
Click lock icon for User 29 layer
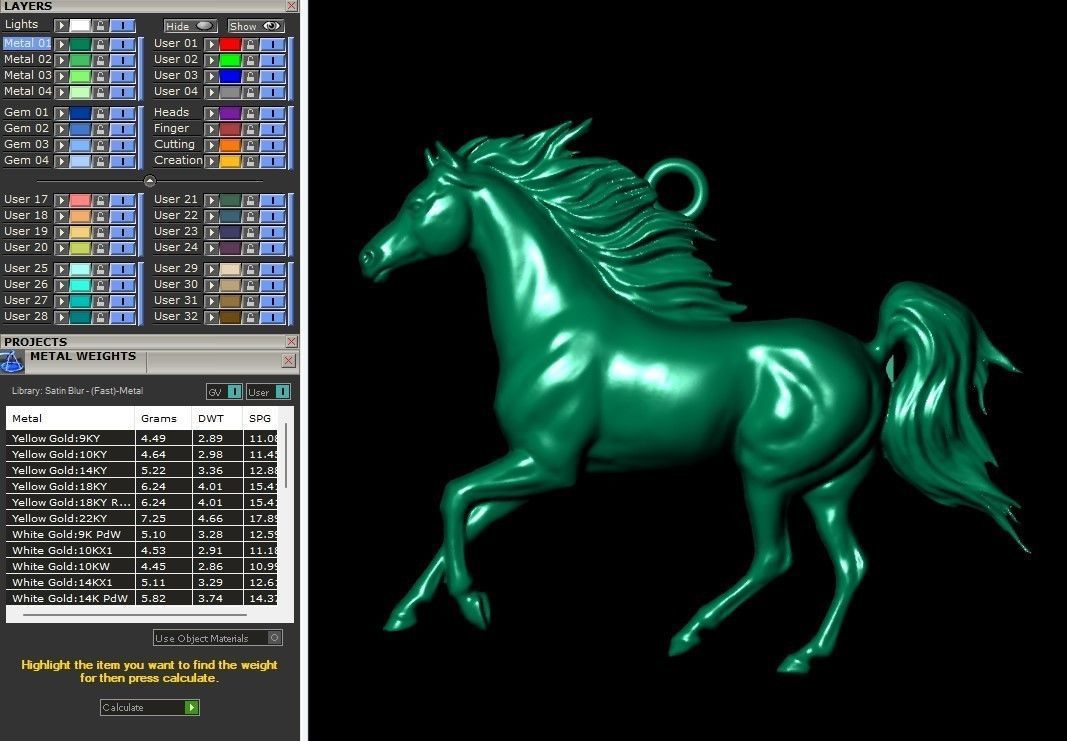coord(250,269)
